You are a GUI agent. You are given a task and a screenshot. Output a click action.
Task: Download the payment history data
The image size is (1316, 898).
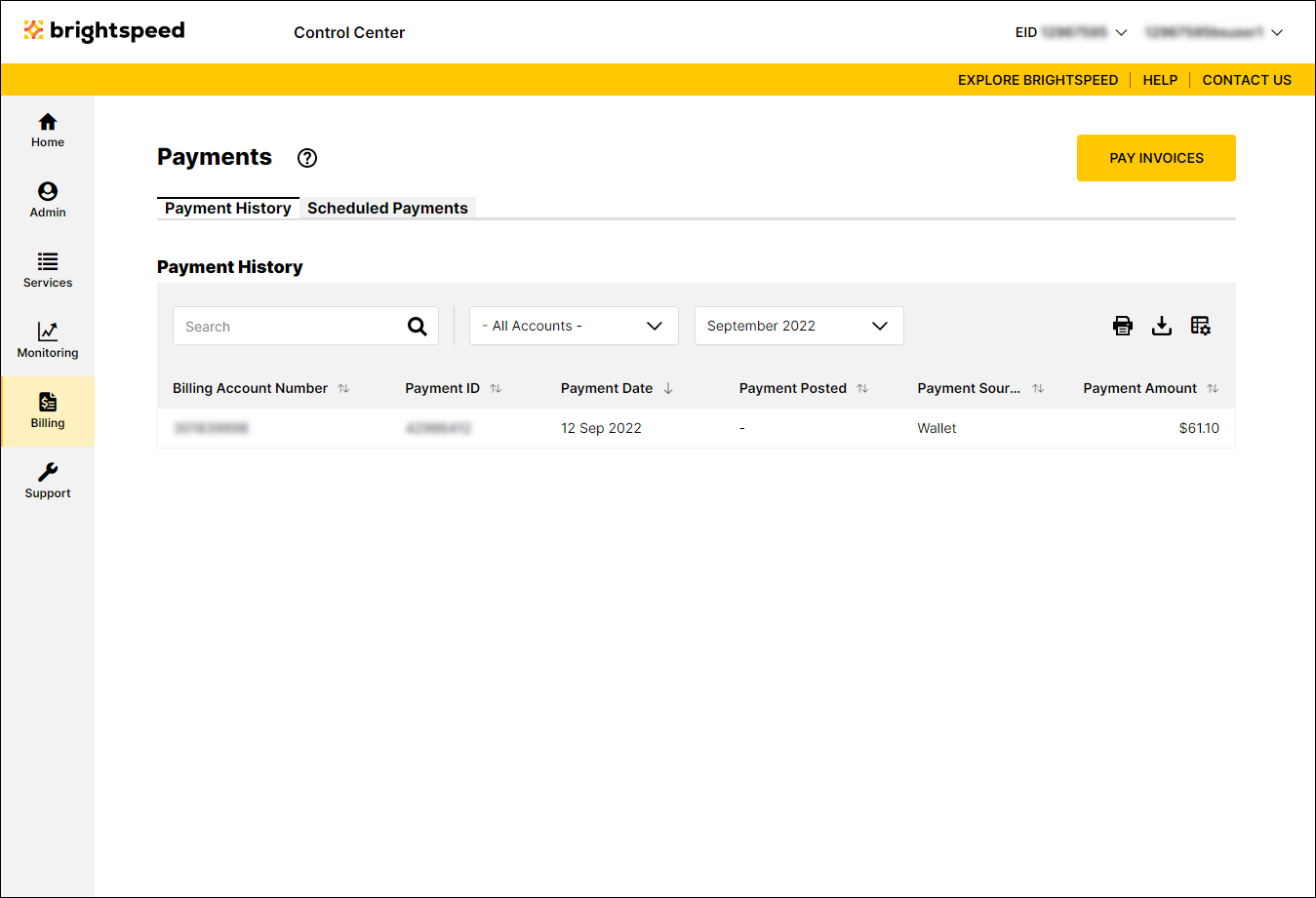pos(1162,326)
